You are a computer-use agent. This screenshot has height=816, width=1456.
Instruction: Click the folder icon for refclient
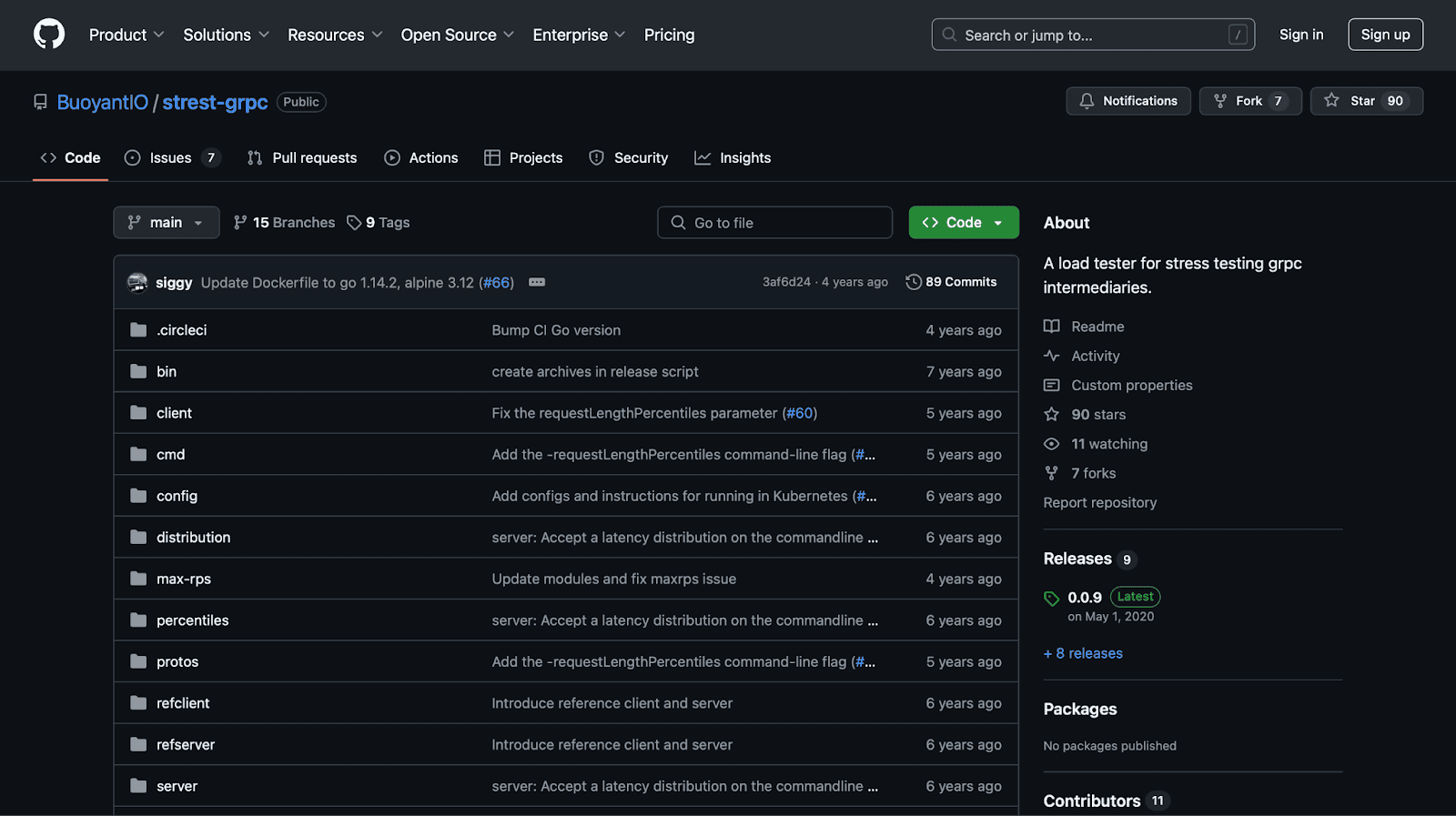click(138, 703)
